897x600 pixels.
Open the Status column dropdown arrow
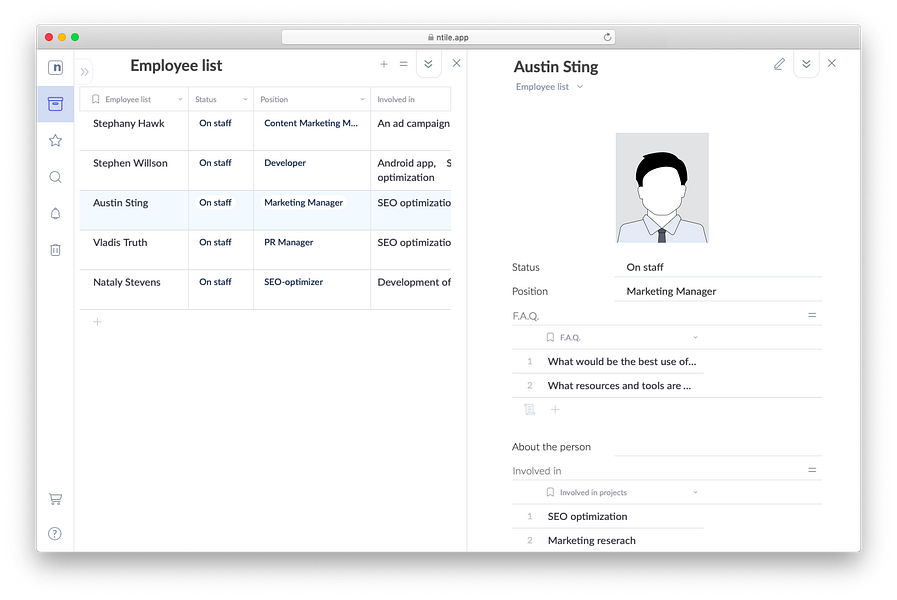coord(245,100)
